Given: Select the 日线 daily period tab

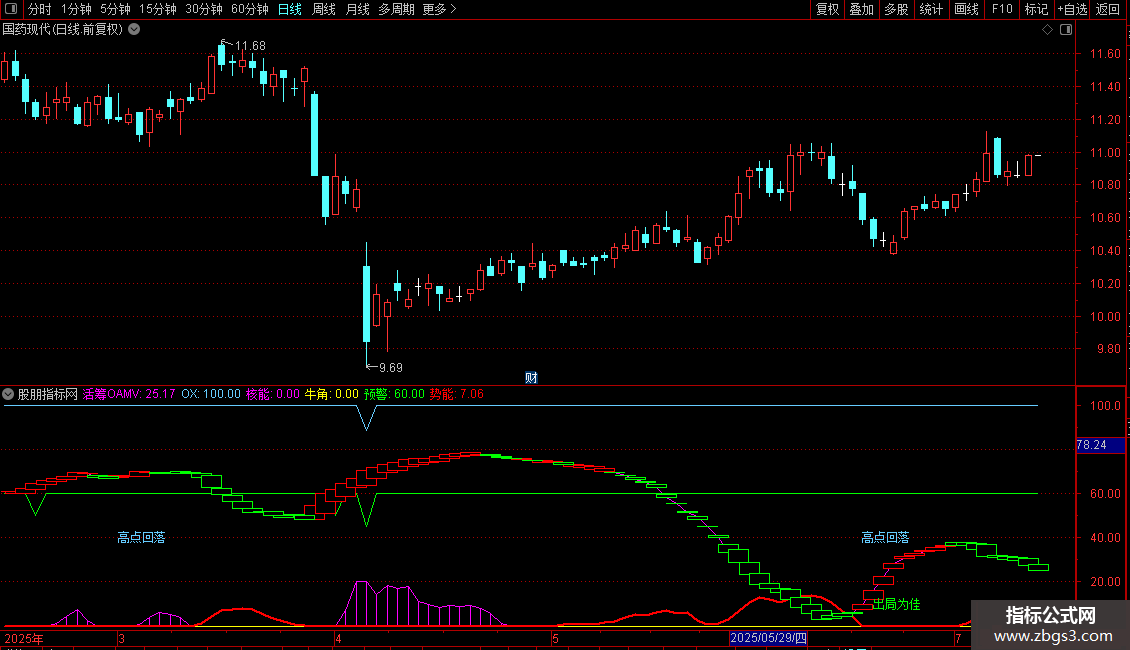Looking at the screenshot, I should (290, 9).
